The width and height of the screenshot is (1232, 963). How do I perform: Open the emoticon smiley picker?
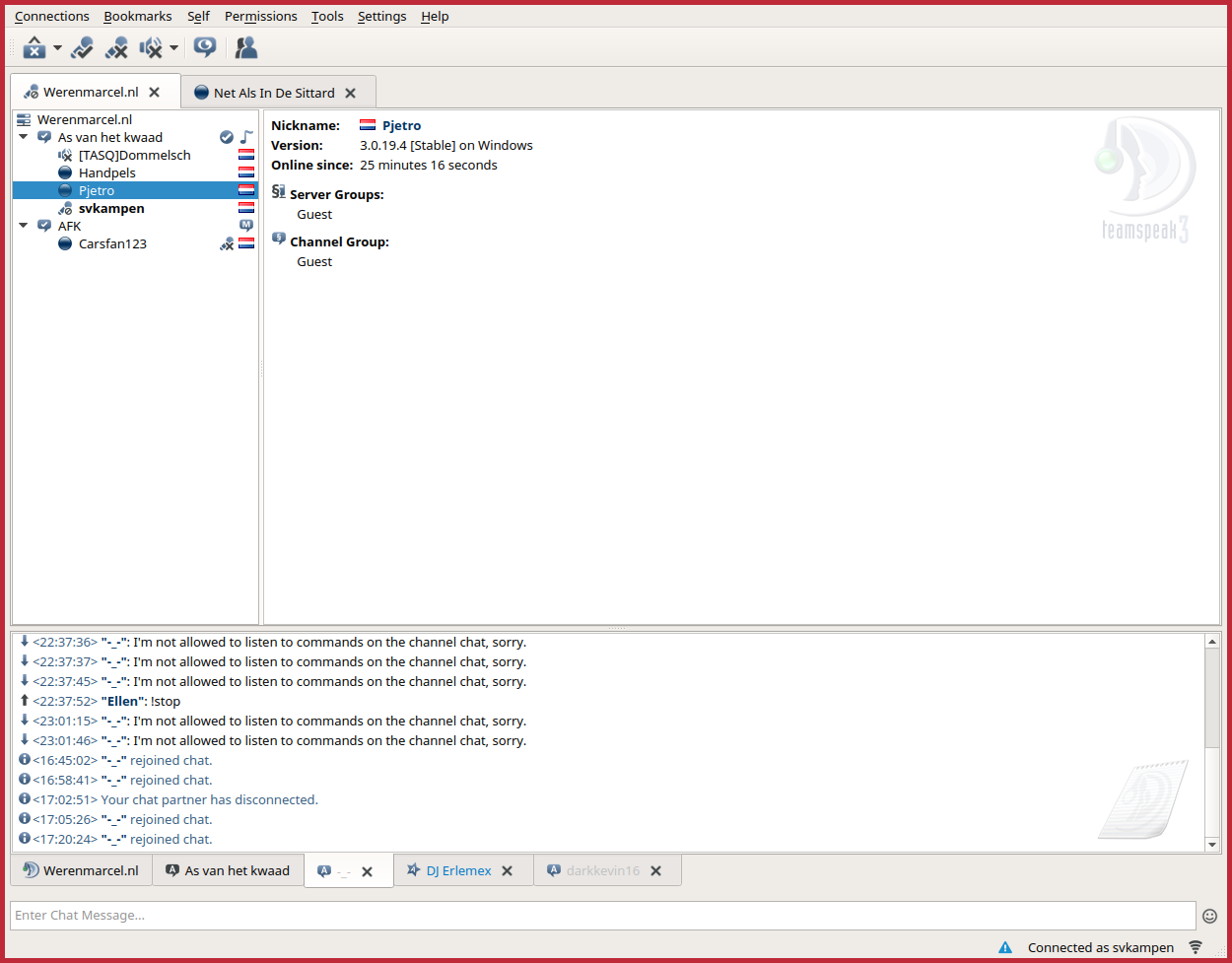[1209, 916]
